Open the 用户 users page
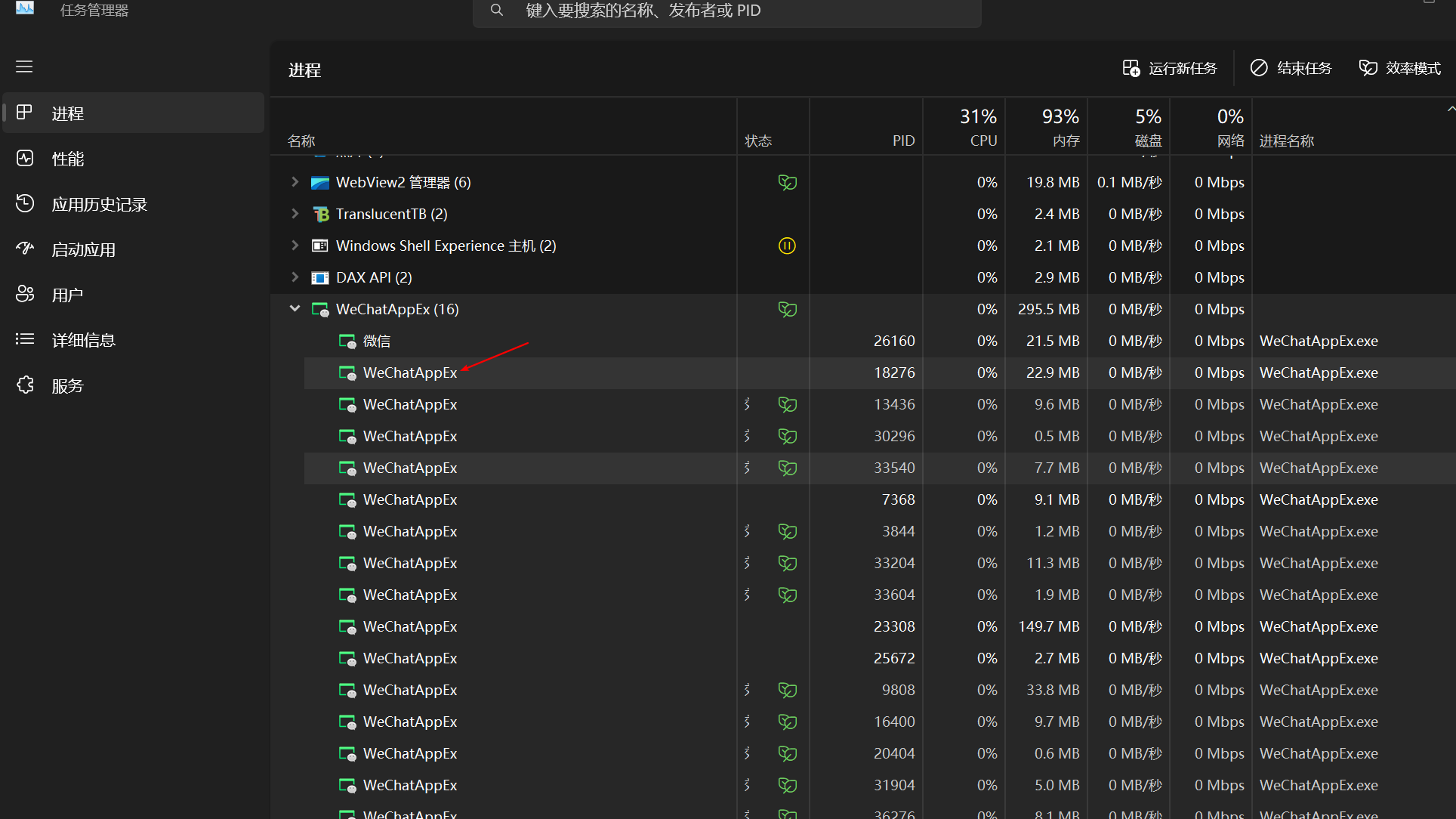Screen dimensions: 1456x819 (134, 295)
